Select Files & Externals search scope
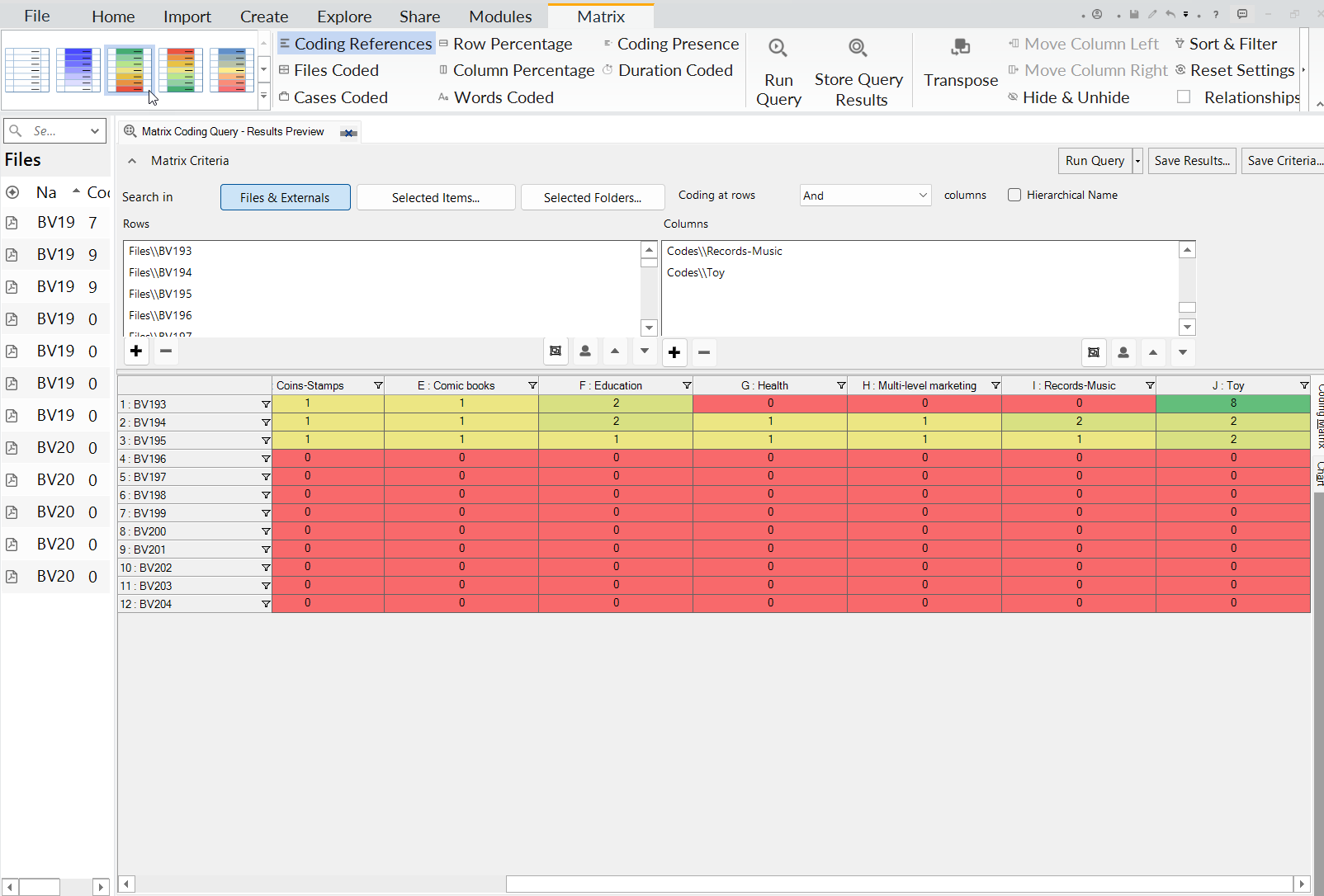 click(285, 197)
